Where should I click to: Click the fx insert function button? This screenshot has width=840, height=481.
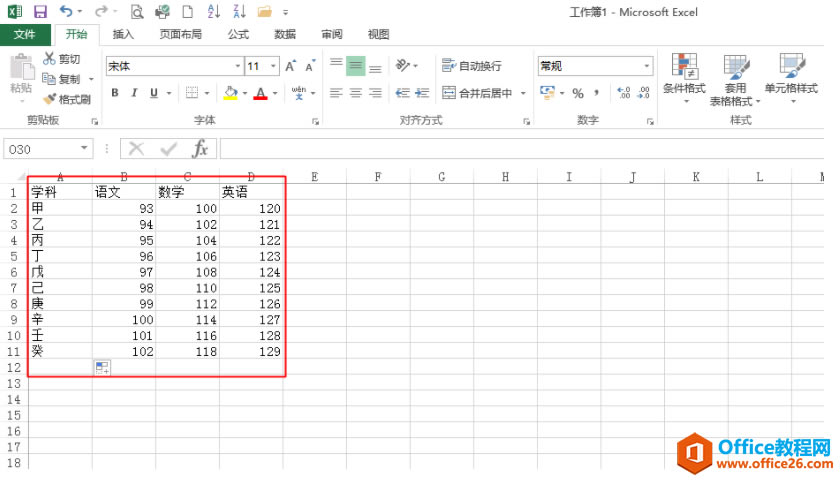pos(200,149)
